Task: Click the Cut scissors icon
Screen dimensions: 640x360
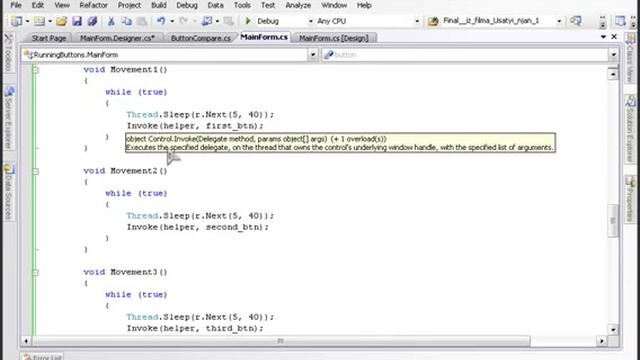Action: tap(111, 21)
